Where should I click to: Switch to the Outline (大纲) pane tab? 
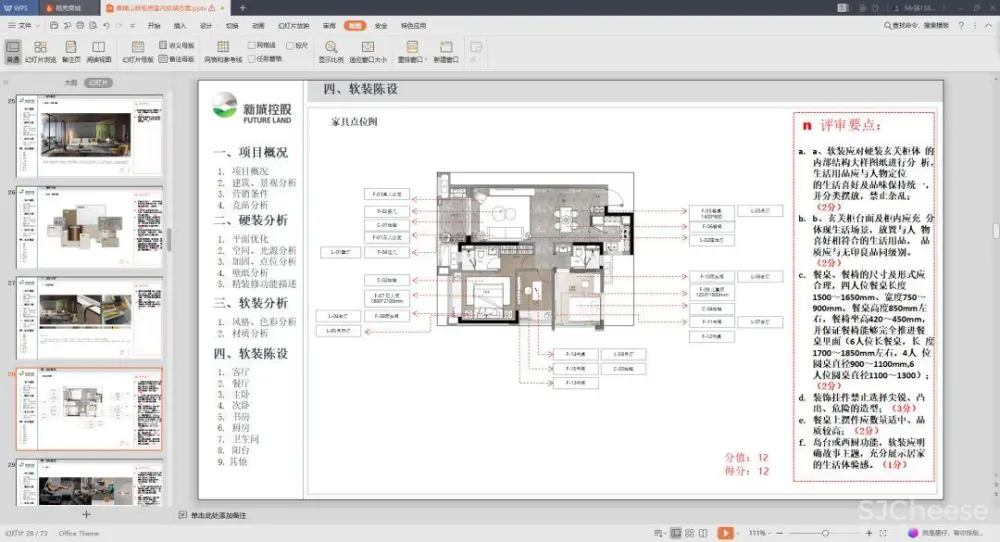coord(70,83)
